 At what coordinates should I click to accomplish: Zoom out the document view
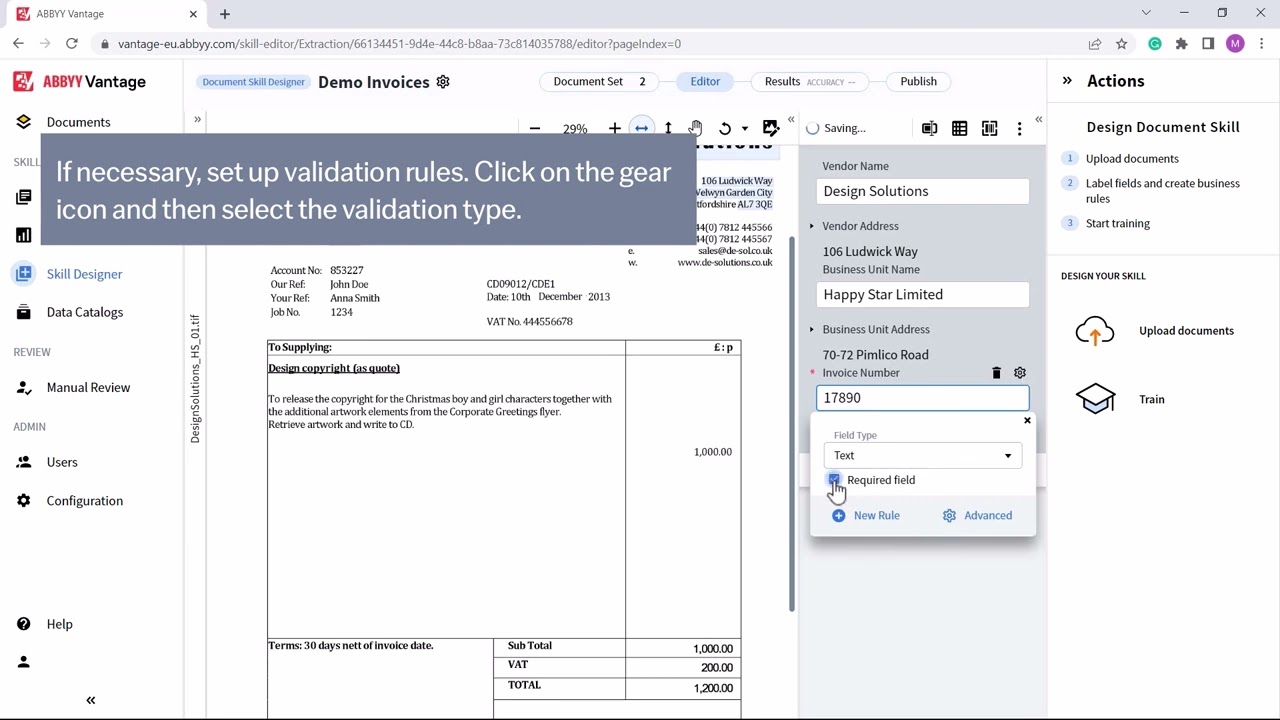point(535,128)
